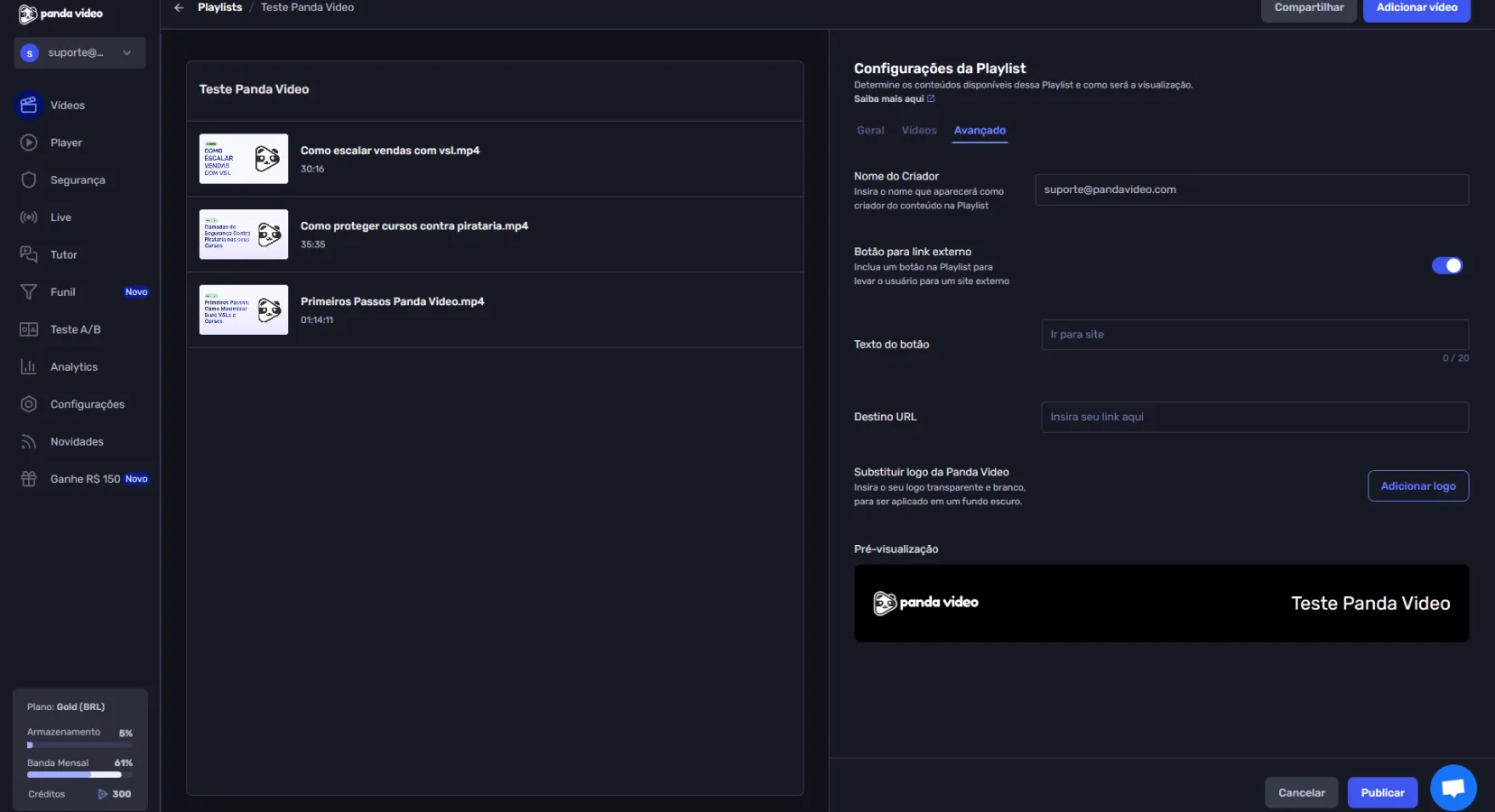1495x812 pixels.
Task: Switch to the Geral tab
Action: (x=870, y=131)
